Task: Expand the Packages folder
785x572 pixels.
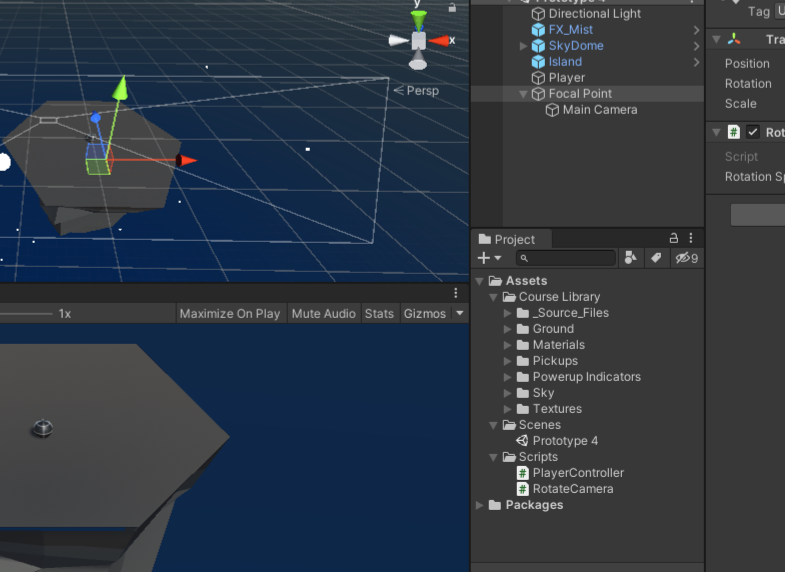Action: [480, 505]
